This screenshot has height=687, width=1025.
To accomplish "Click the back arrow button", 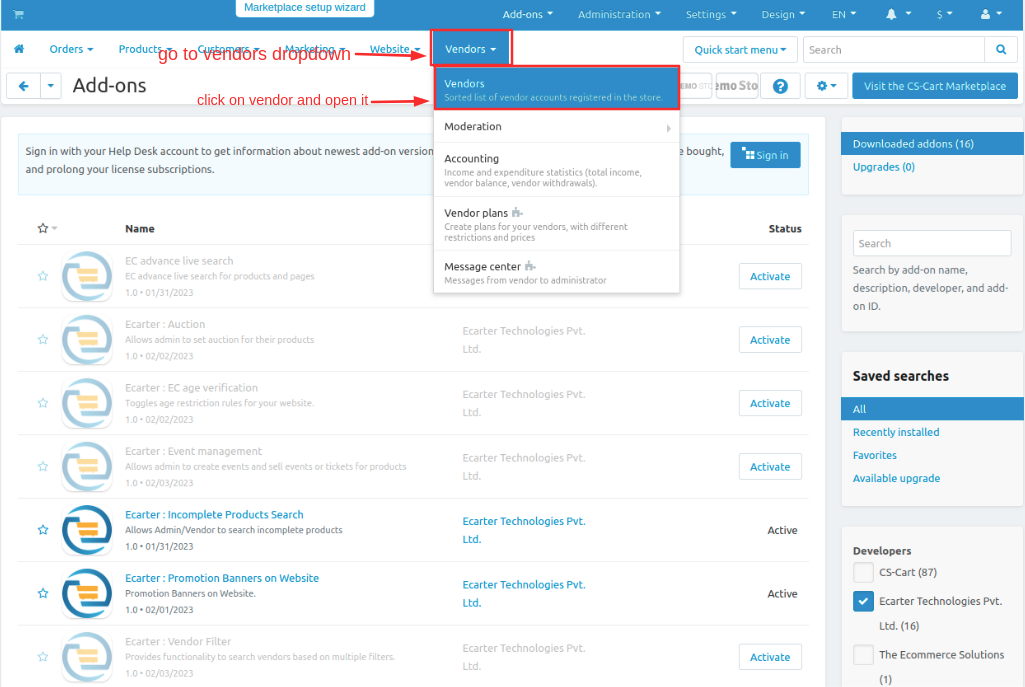I will tap(24, 86).
